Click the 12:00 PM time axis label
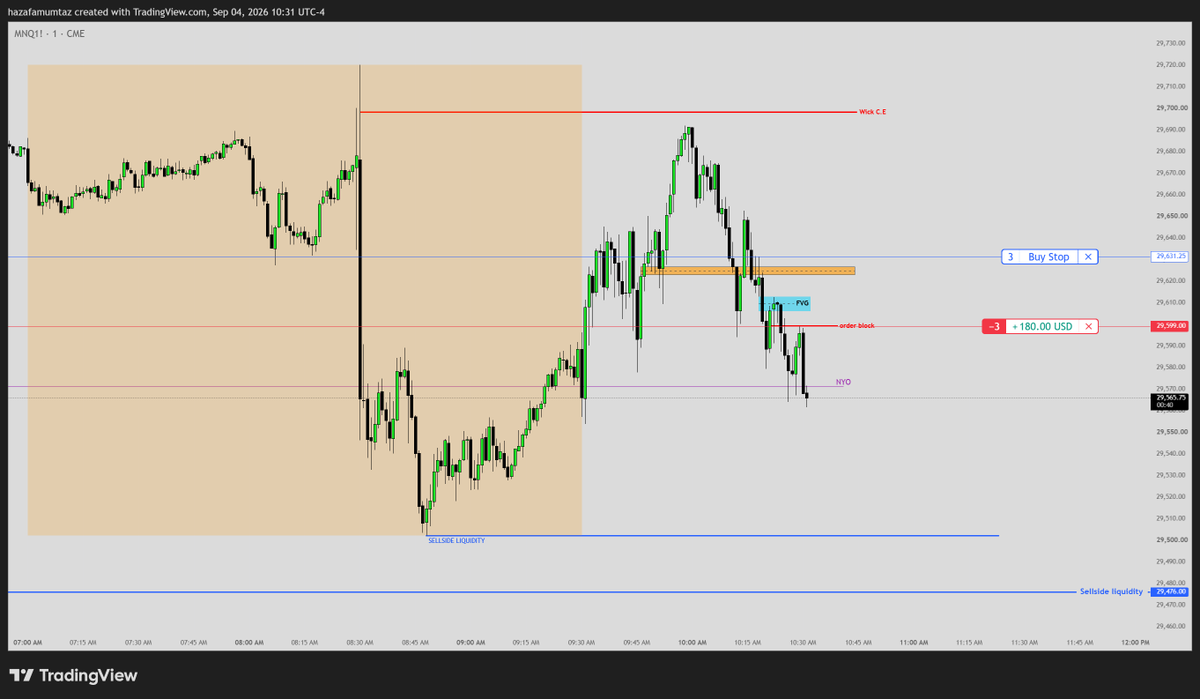 click(1137, 642)
